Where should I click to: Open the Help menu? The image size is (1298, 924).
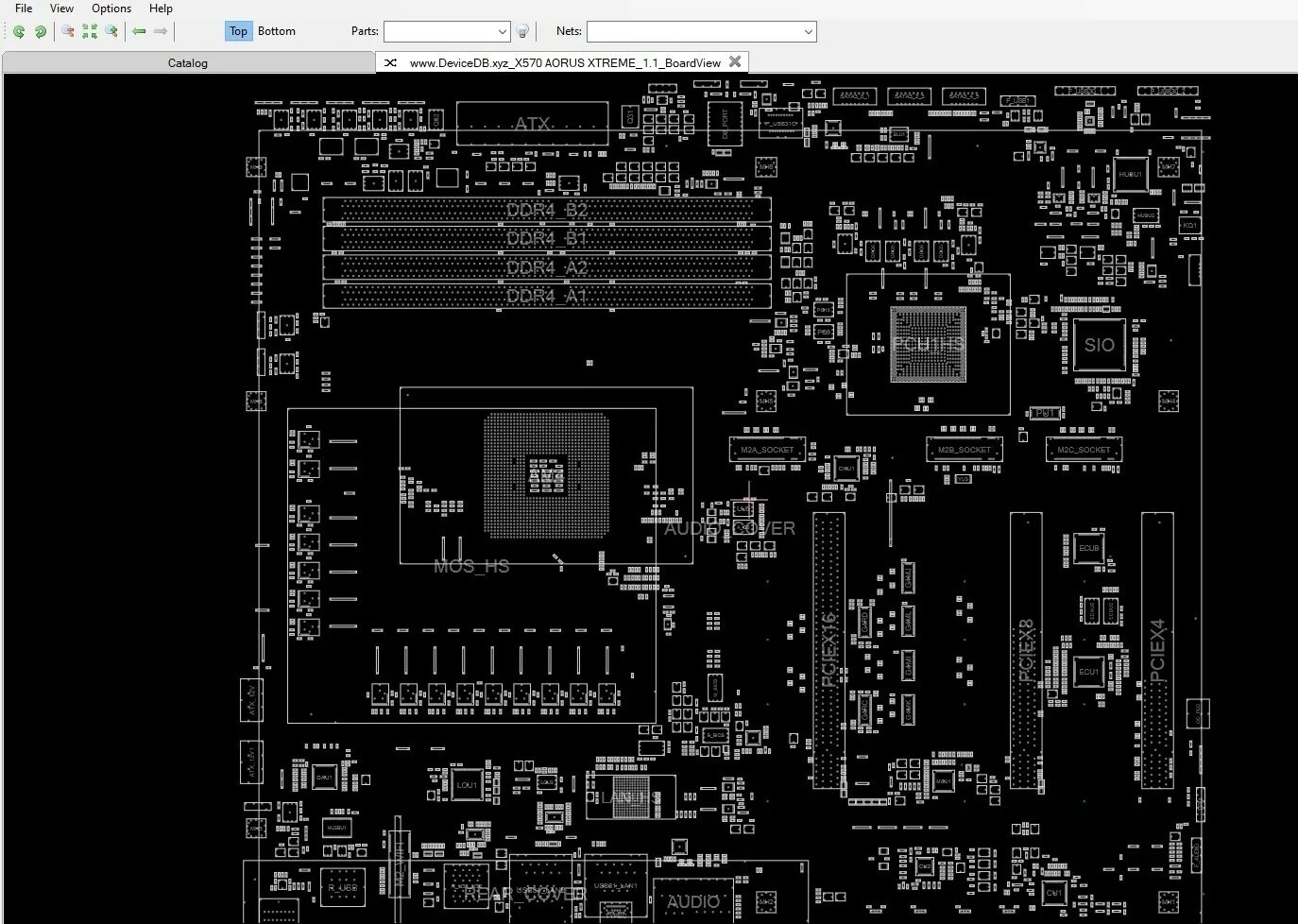click(x=161, y=8)
